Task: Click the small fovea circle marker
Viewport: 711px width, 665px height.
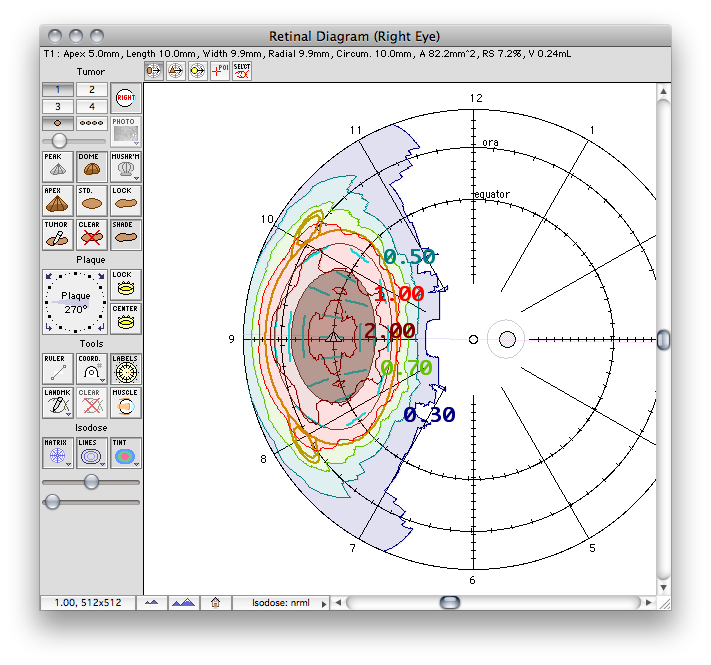Action: [x=473, y=340]
